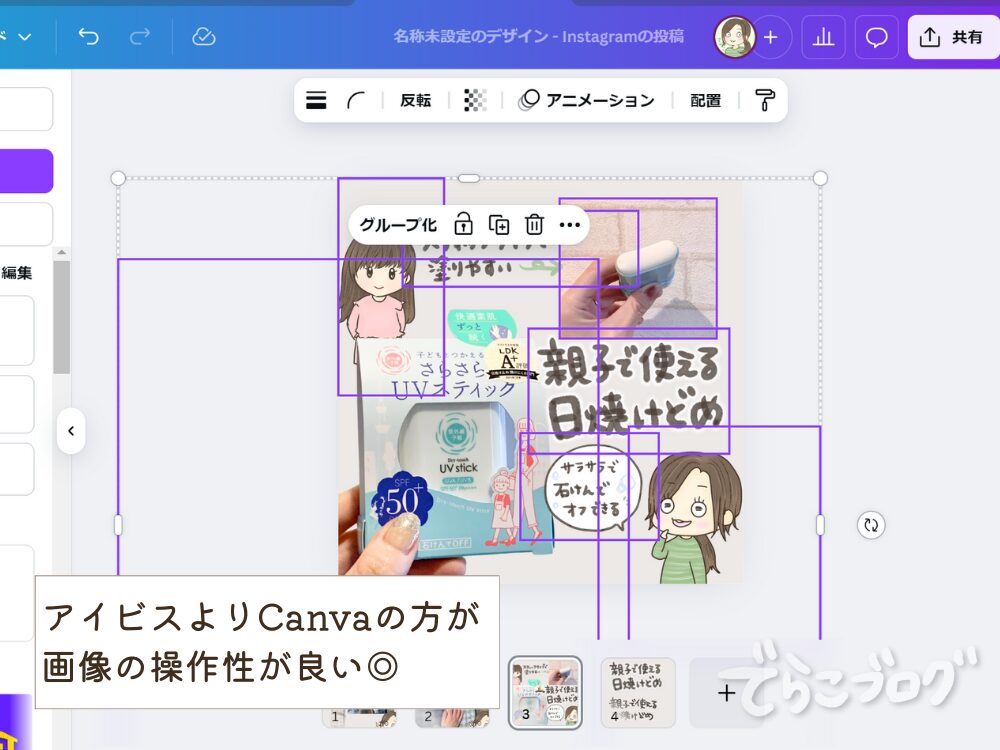Open the analytics chart icon
The height and width of the screenshot is (750, 1000).
click(823, 37)
